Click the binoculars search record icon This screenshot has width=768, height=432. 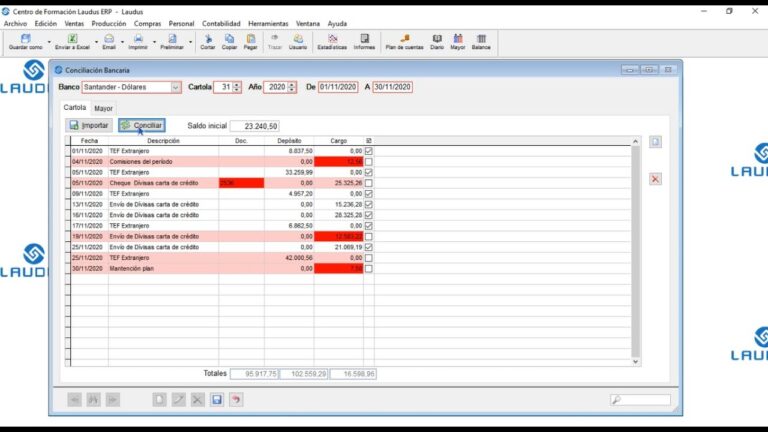point(93,400)
